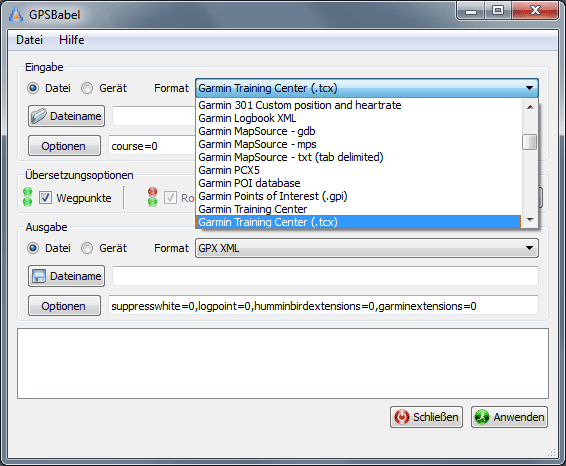This screenshot has height=466, width=566.
Task: Click the empty log output text area
Action: pos(283,363)
